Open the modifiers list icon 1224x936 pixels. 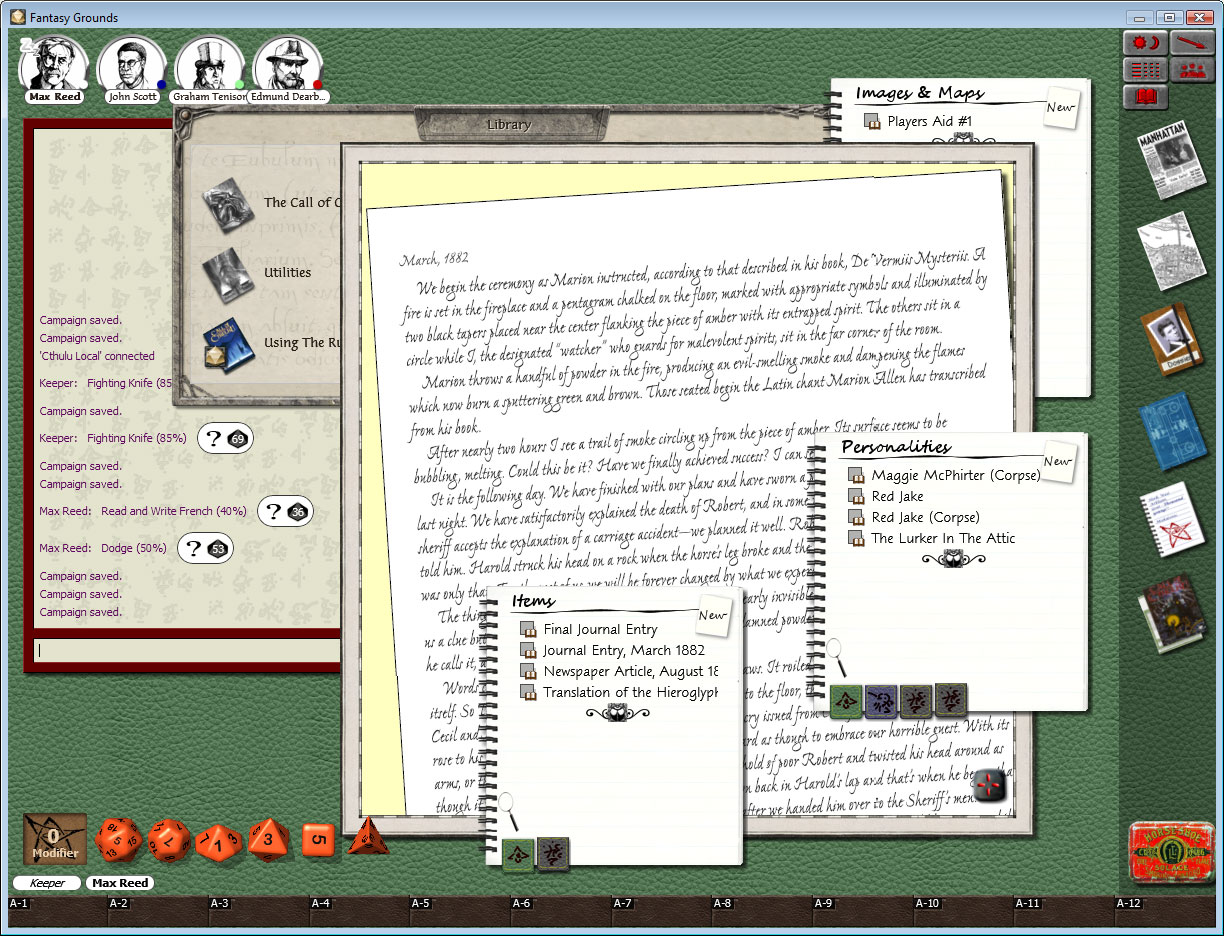click(1145, 69)
